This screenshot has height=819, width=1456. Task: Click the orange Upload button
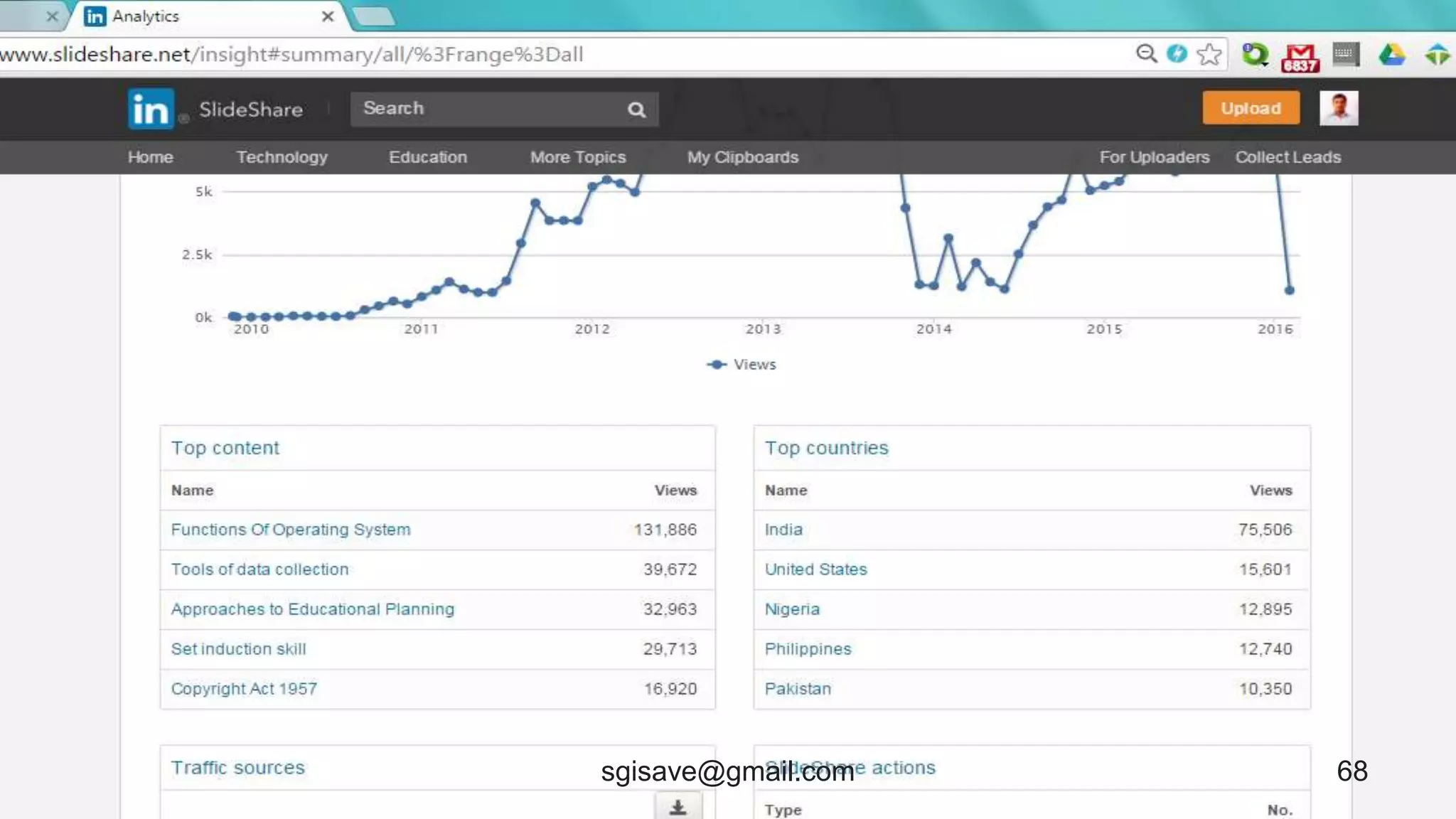(x=1251, y=108)
